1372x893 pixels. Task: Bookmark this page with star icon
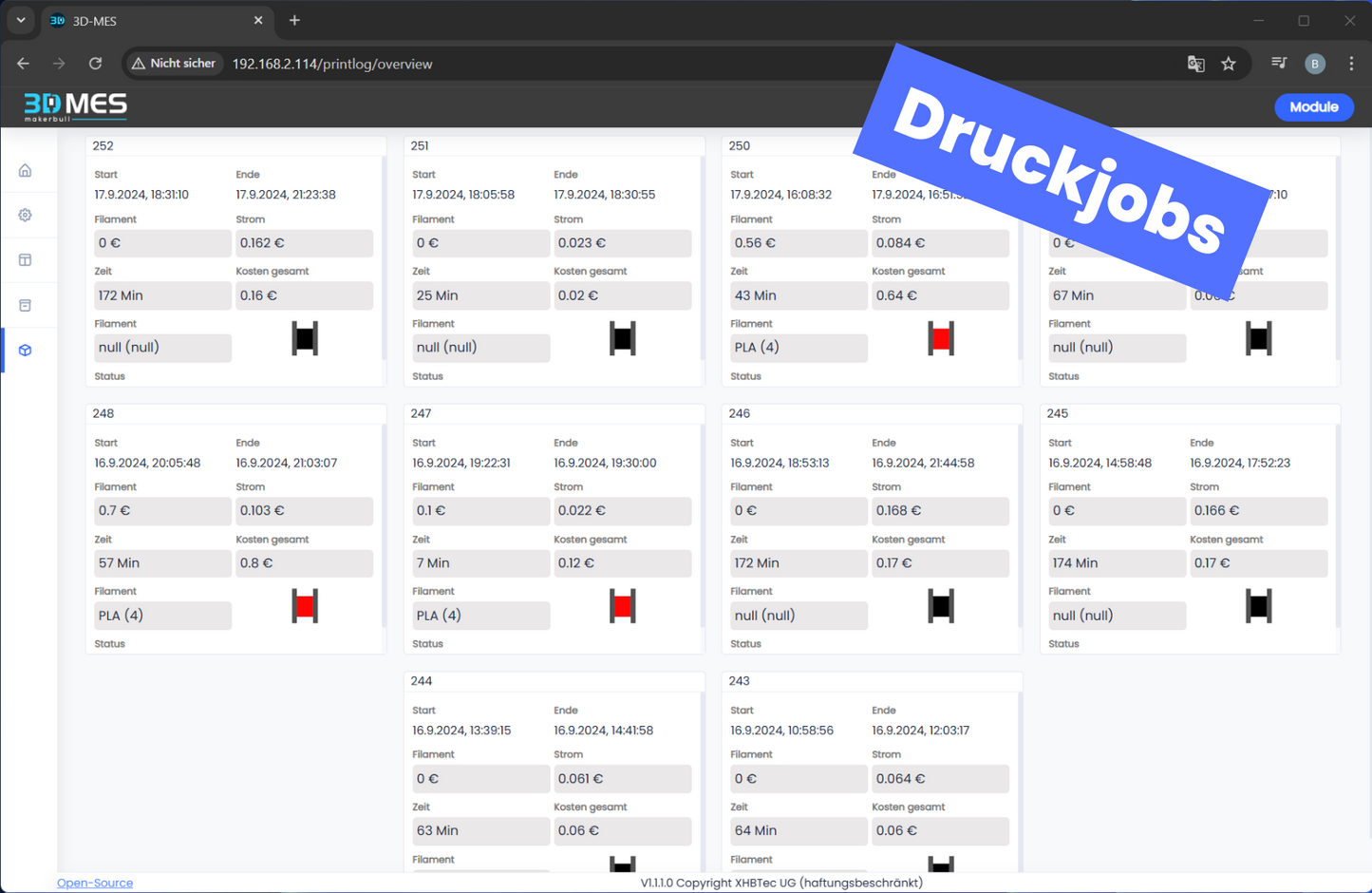[1229, 64]
